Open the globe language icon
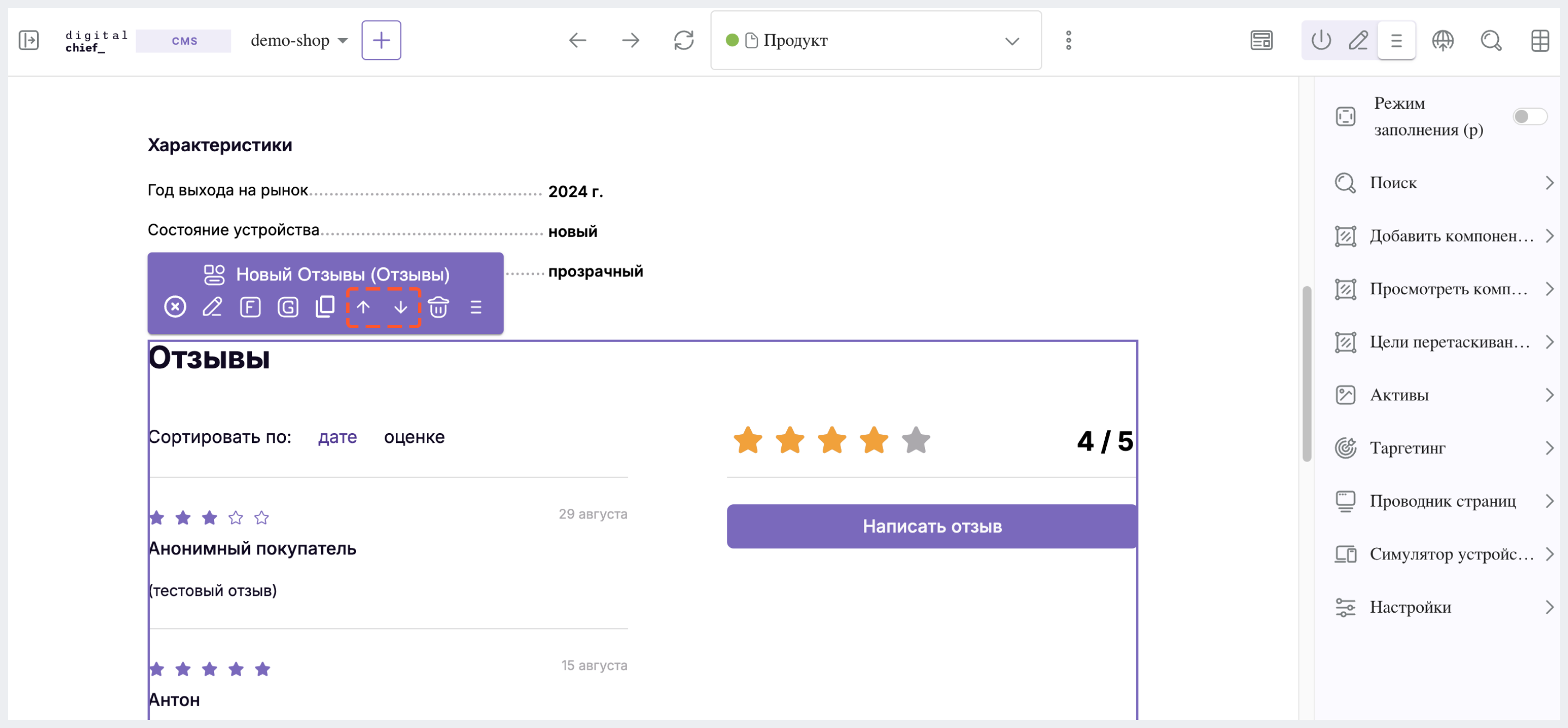The image size is (1568, 728). [1443, 41]
